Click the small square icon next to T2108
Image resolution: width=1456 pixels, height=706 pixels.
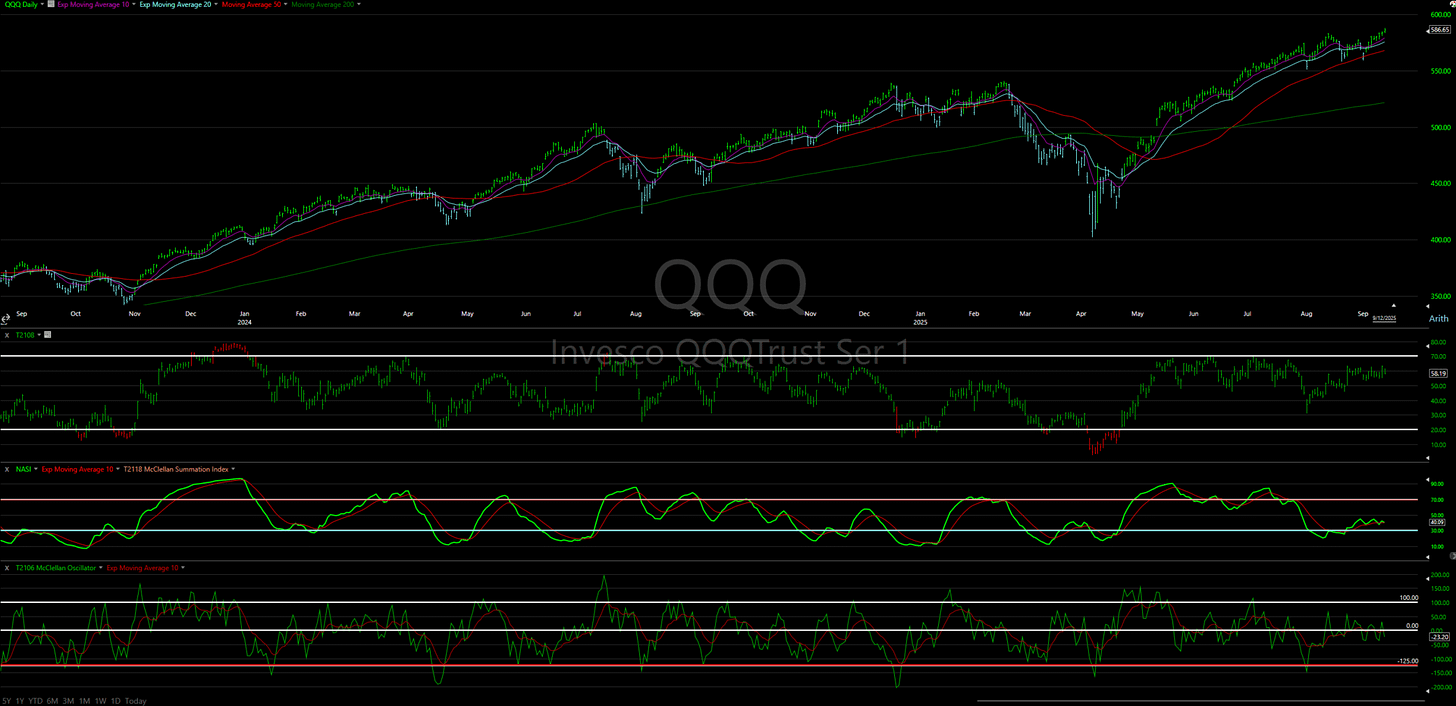(x=47, y=335)
